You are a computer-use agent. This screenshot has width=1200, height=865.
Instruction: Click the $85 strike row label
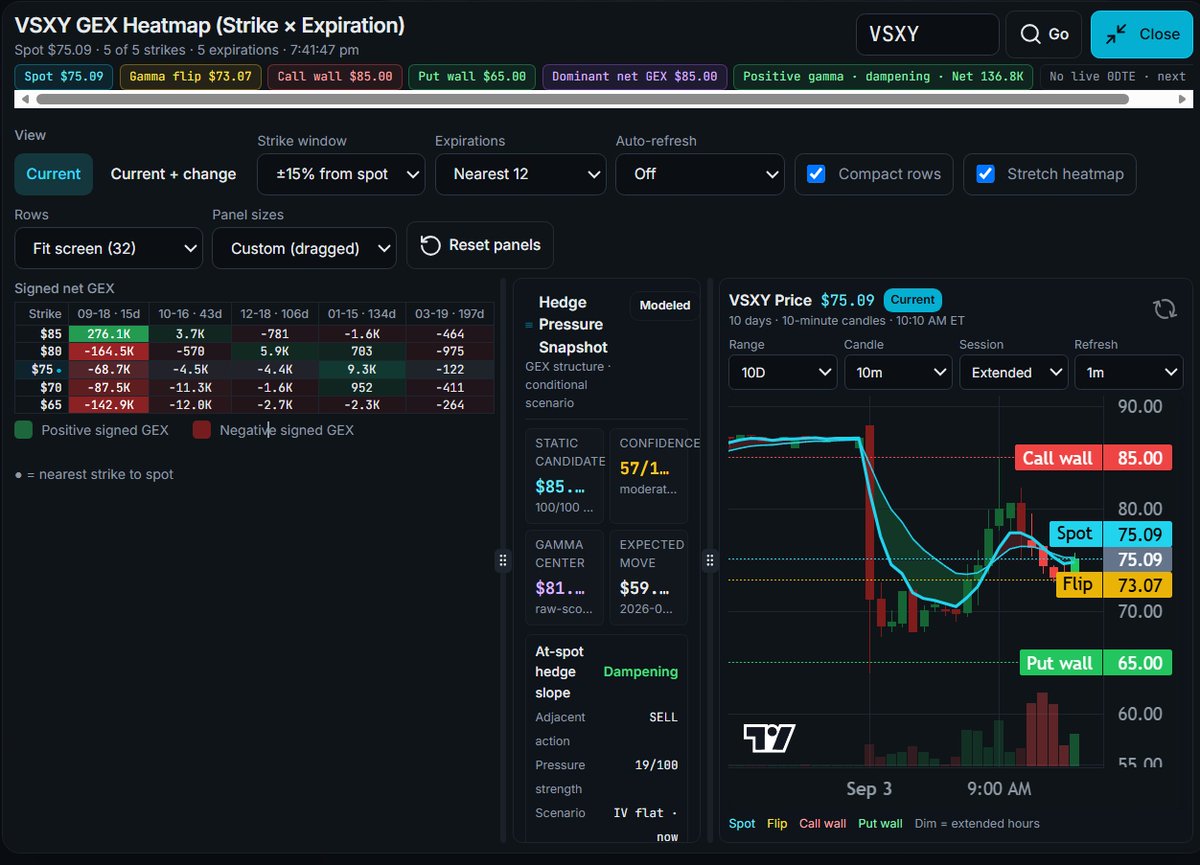(x=43, y=333)
